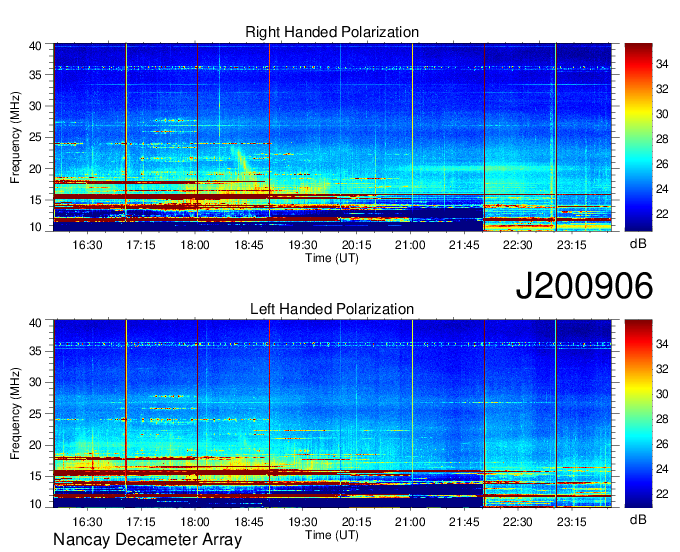Viewport: 680px width, 552px height.
Task: Click the upper plot Time (UT) axis label
Action: tap(332, 258)
